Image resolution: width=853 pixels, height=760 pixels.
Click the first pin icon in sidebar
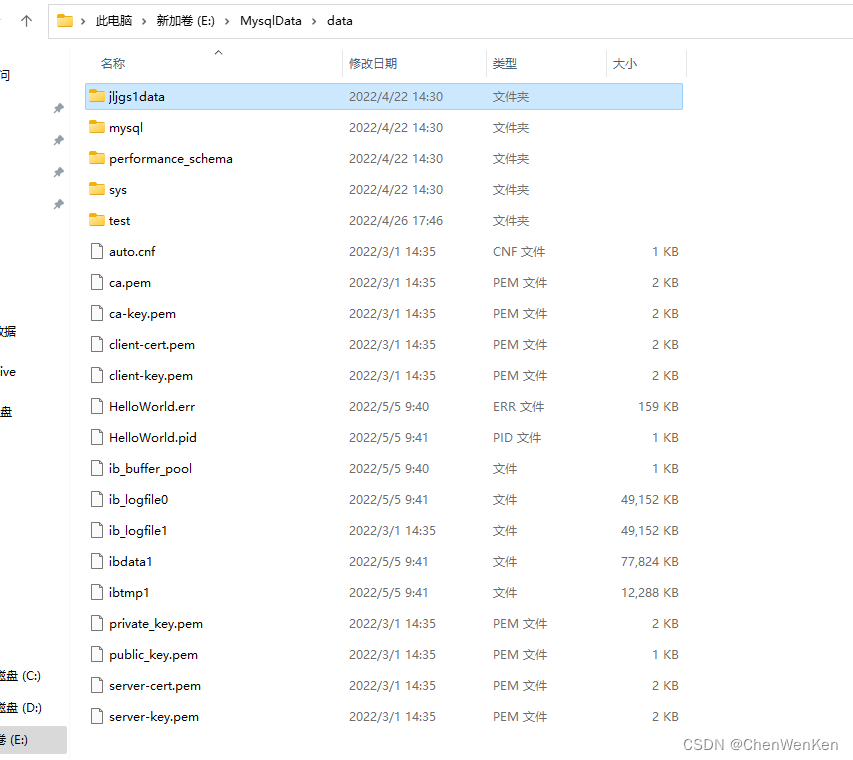[59, 108]
